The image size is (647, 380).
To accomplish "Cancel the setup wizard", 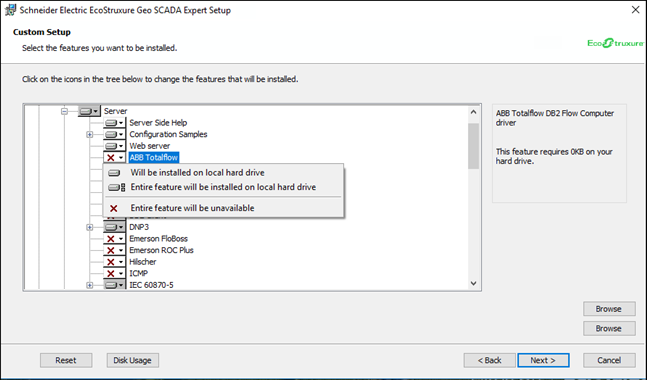I will pos(609,360).
